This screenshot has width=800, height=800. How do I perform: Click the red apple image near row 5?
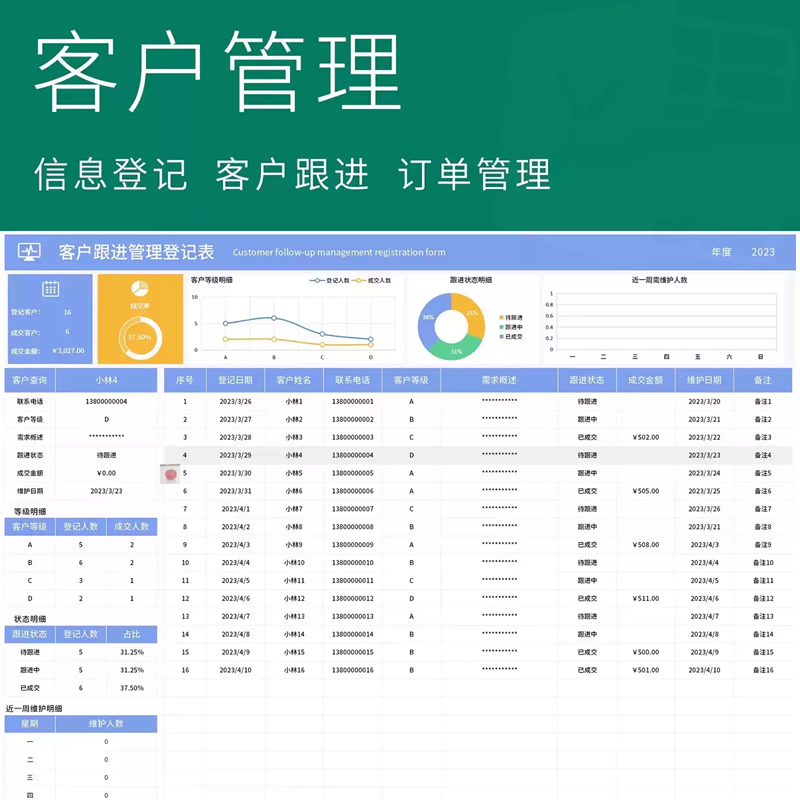click(x=170, y=474)
